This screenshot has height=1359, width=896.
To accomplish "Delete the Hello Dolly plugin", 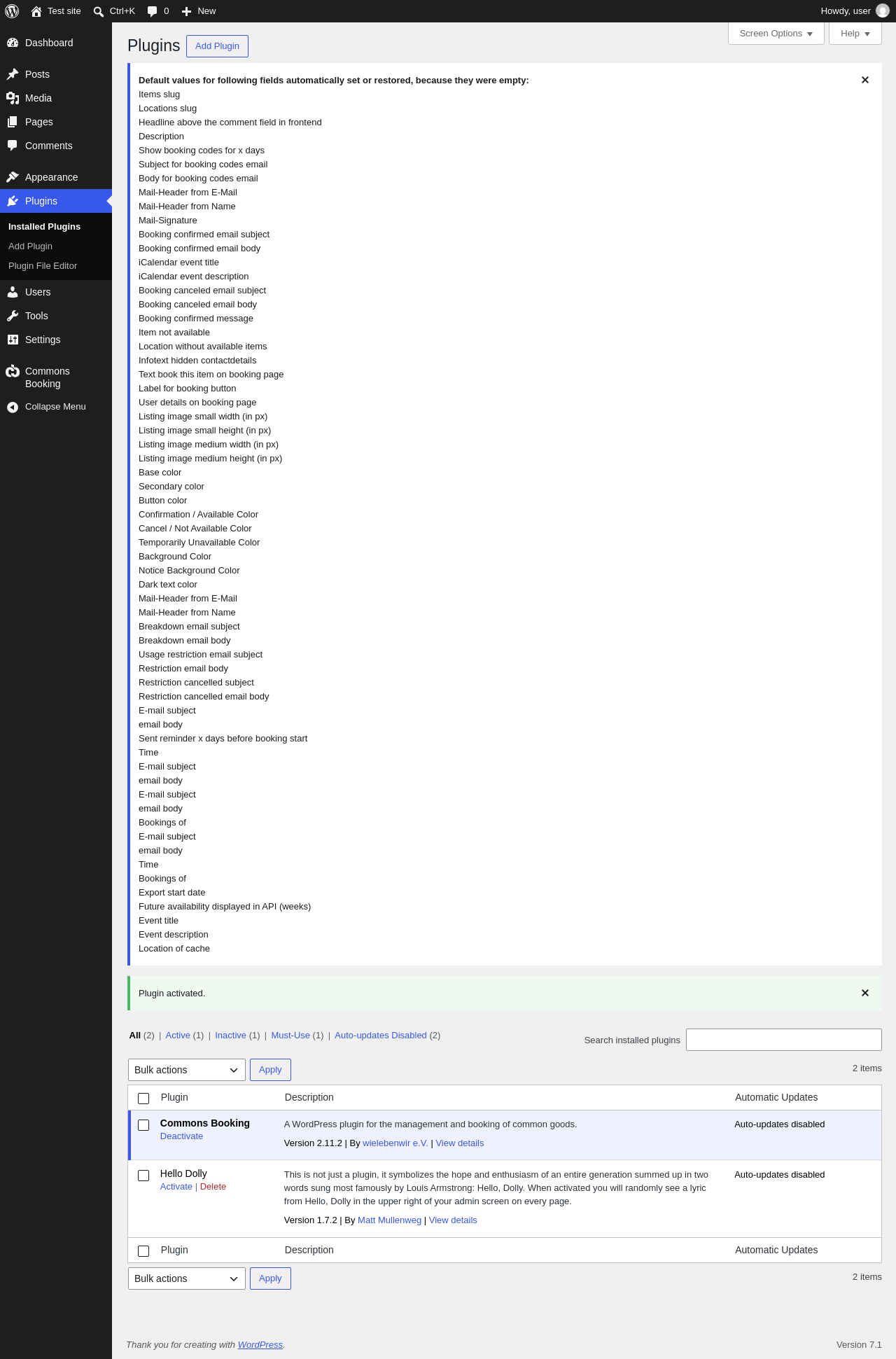I will 213,1187.
